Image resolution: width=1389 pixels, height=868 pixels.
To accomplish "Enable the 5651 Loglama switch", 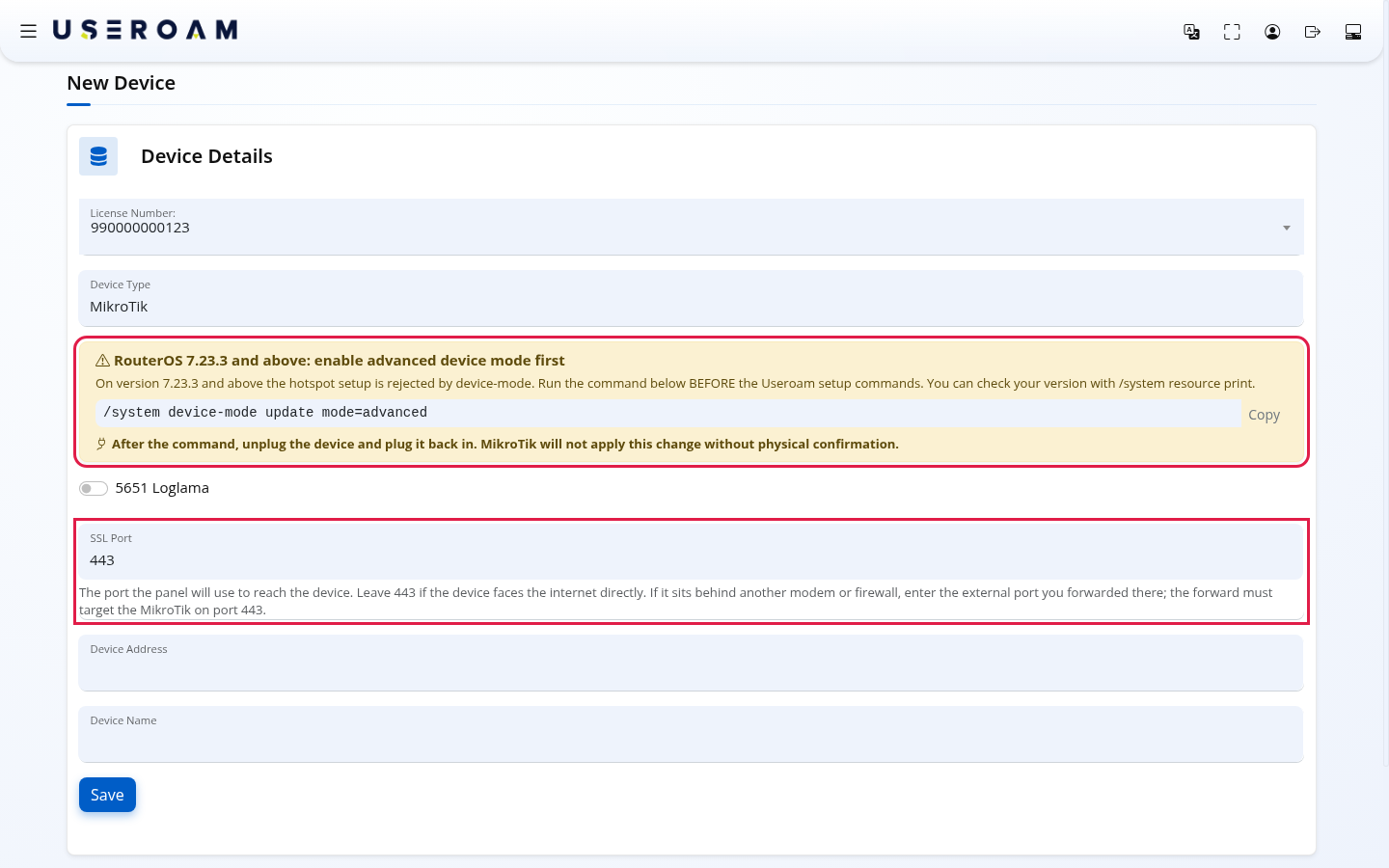I will pos(94,488).
